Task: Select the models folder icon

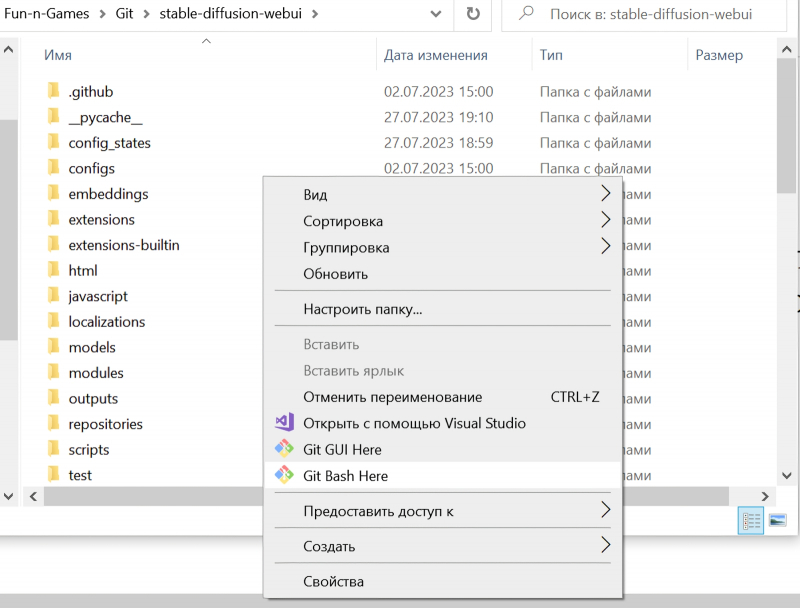Action: click(54, 347)
